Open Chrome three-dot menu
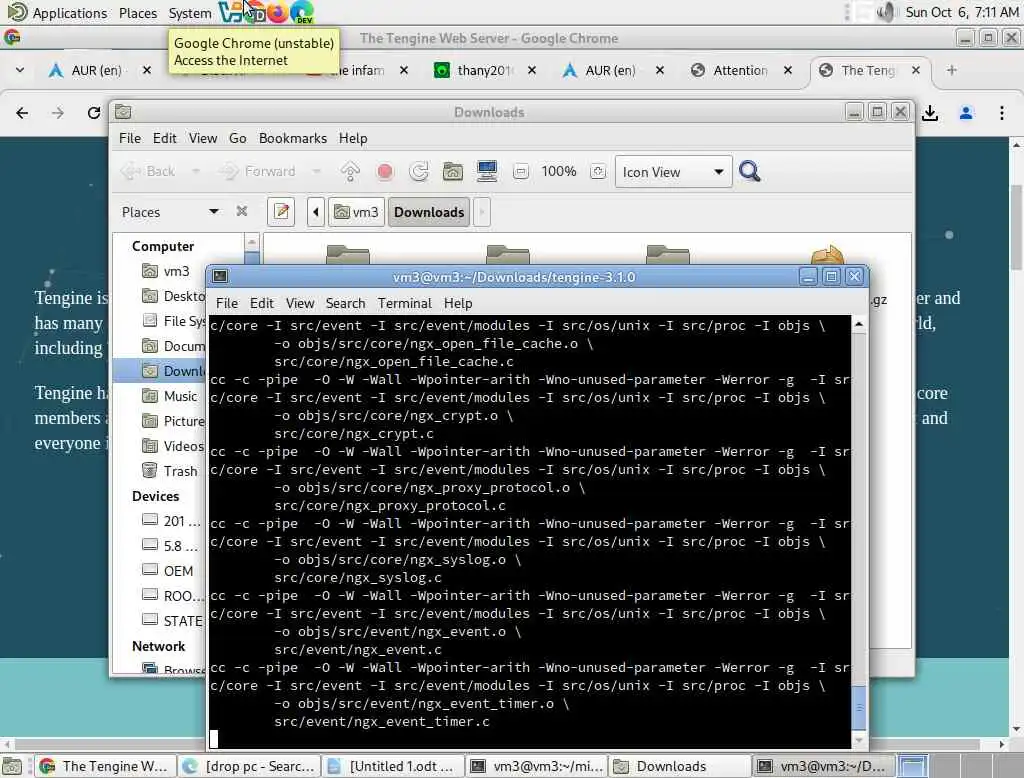Image resolution: width=1024 pixels, height=778 pixels. [1002, 113]
